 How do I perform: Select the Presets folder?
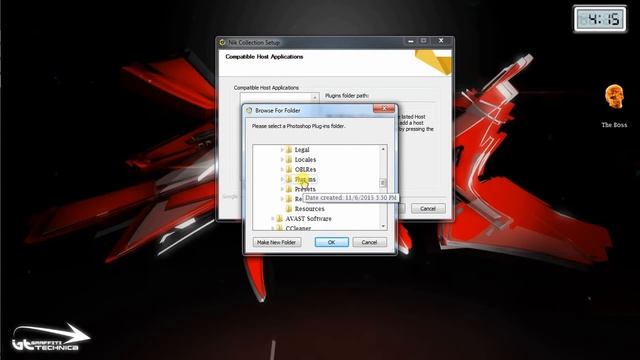click(x=305, y=189)
